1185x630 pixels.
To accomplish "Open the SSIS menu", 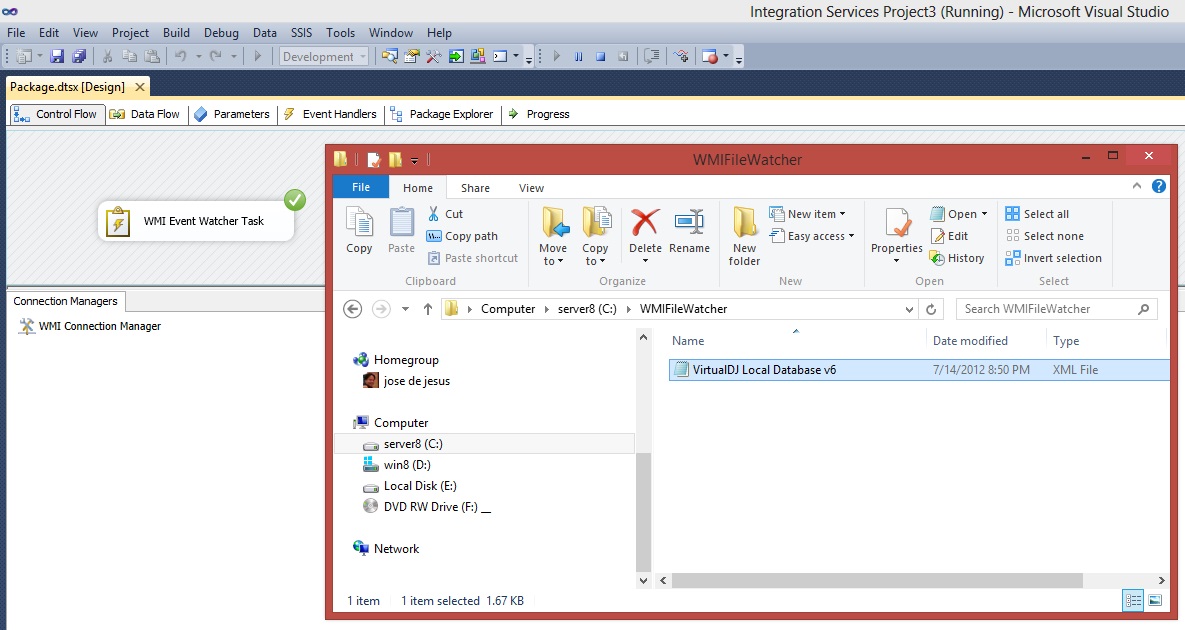I will pos(302,32).
